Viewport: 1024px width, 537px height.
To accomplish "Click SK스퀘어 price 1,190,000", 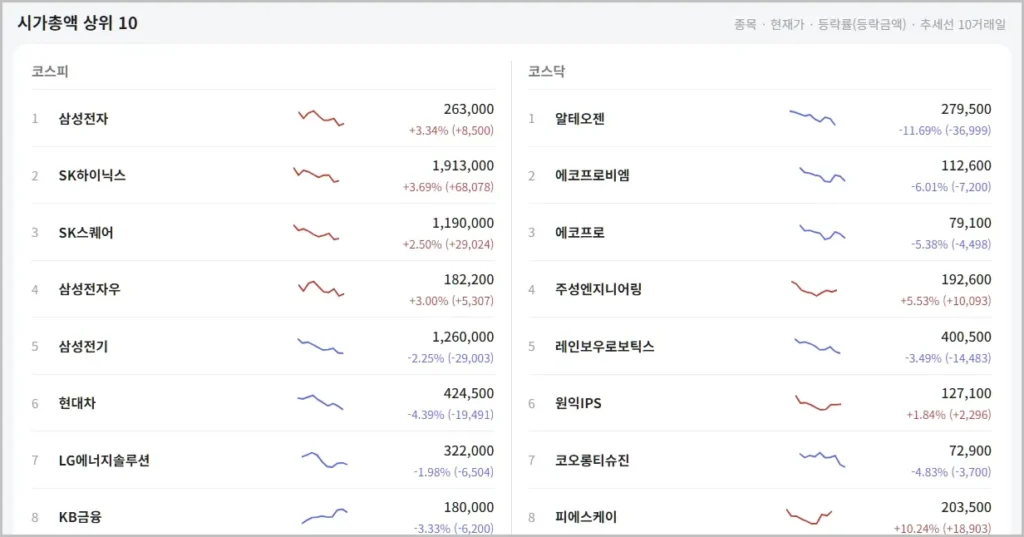I will (x=462, y=223).
